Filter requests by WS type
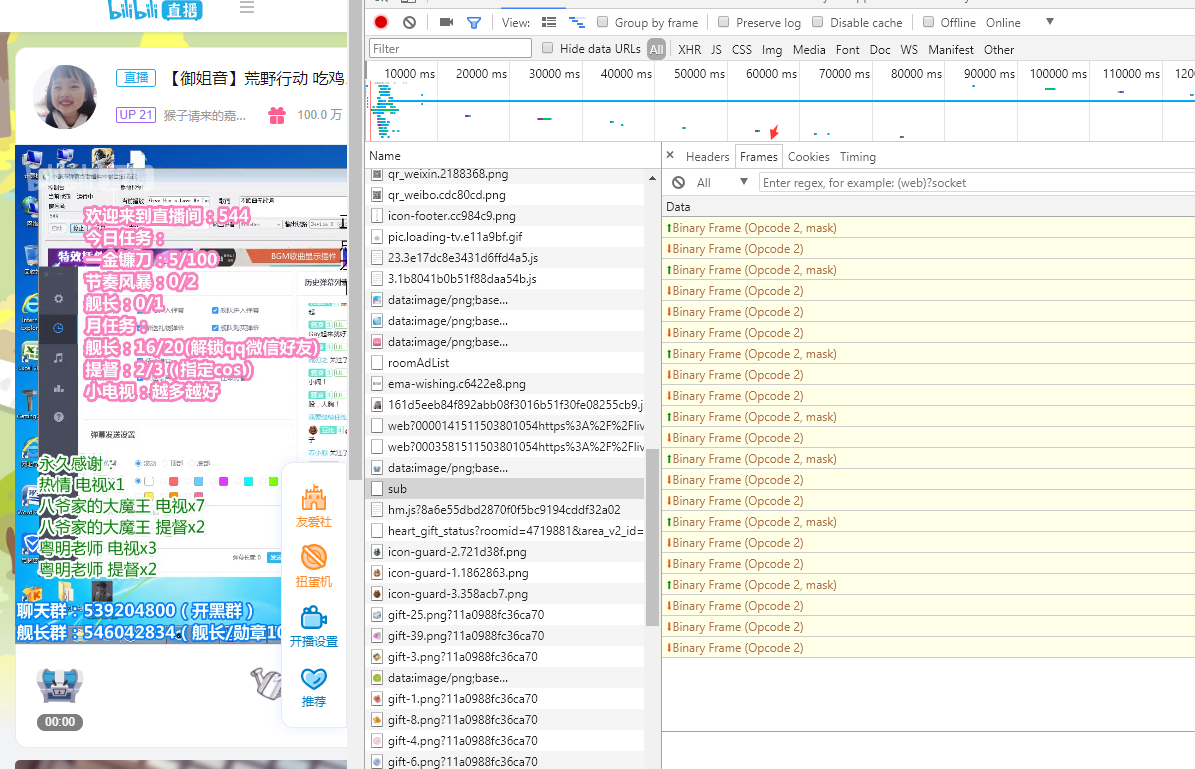Screen dimensions: 1195x769 (908, 49)
